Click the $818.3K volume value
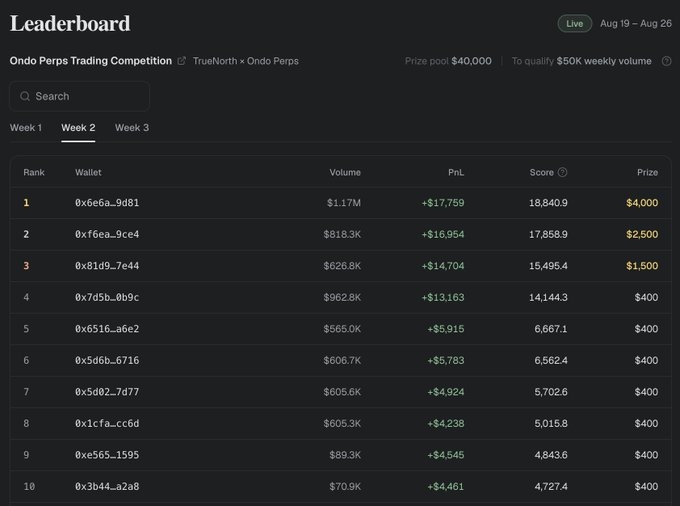This screenshot has height=506, width=680. (x=342, y=234)
